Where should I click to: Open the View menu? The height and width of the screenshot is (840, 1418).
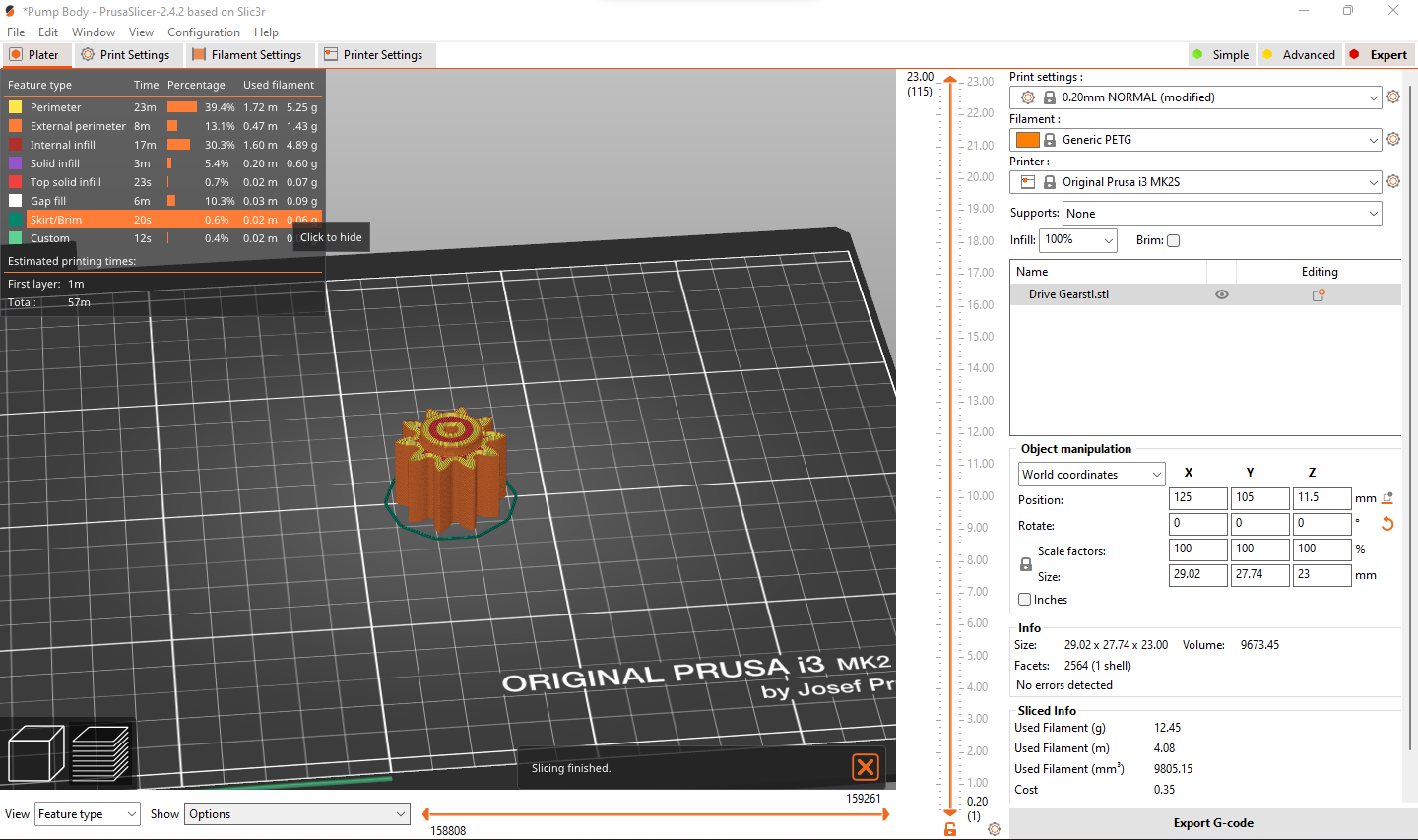click(x=141, y=32)
